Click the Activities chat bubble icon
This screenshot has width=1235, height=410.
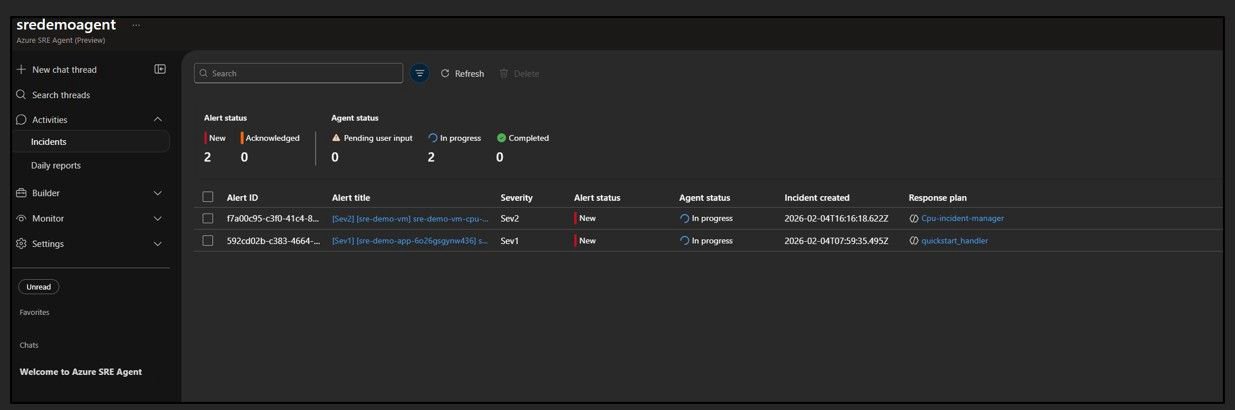21,120
